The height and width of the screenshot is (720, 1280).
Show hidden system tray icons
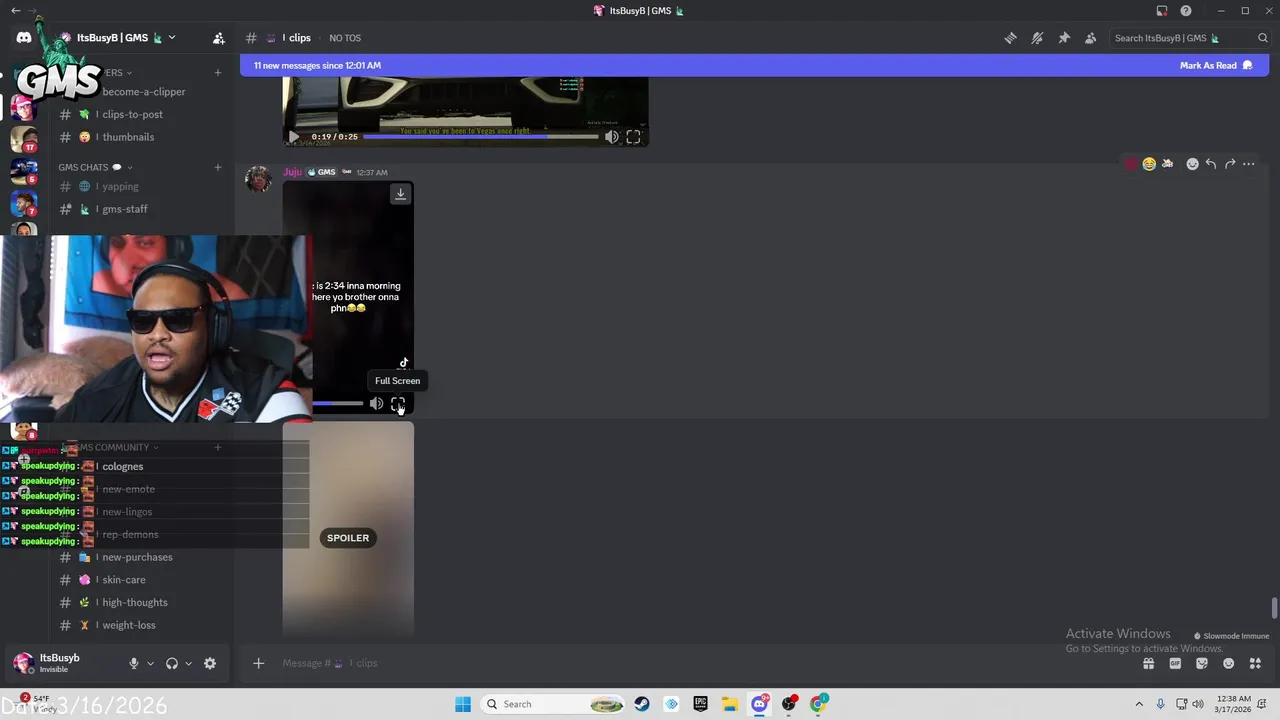(1139, 704)
